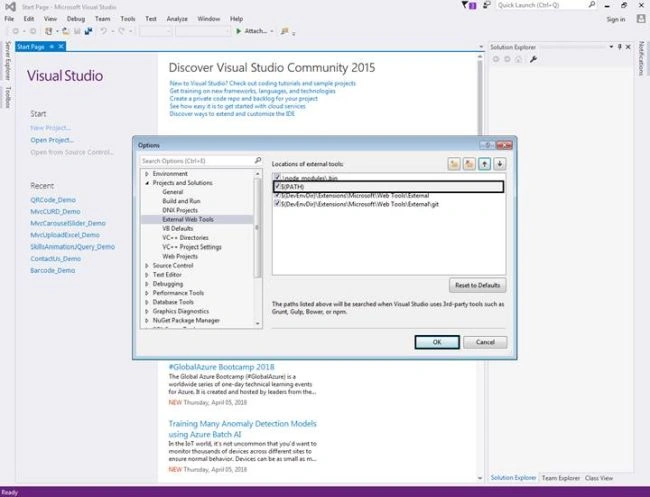Expand the Debugging node

[x=147, y=284]
